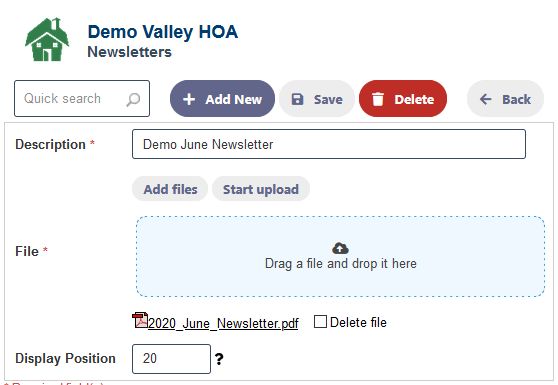Open the 2020_June_Newsletter.pdf link
This screenshot has width=558, height=385.
coord(223,323)
